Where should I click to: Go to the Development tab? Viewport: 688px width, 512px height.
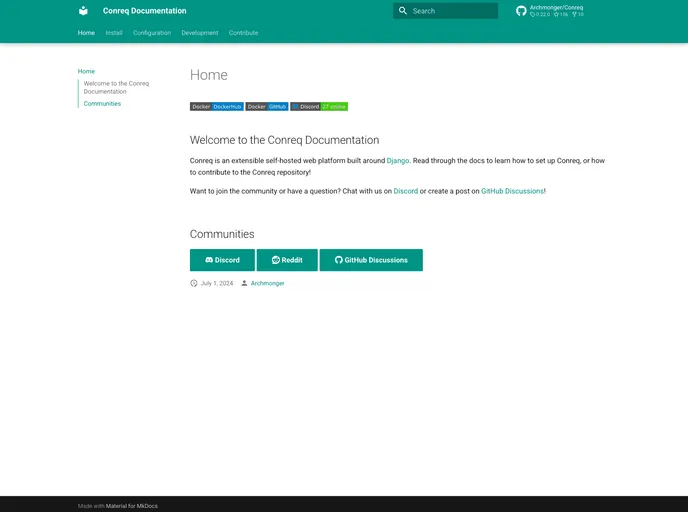click(200, 33)
